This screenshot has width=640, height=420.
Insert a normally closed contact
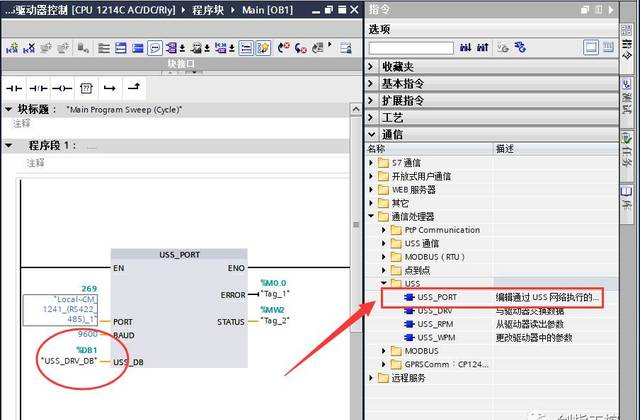pos(38,88)
